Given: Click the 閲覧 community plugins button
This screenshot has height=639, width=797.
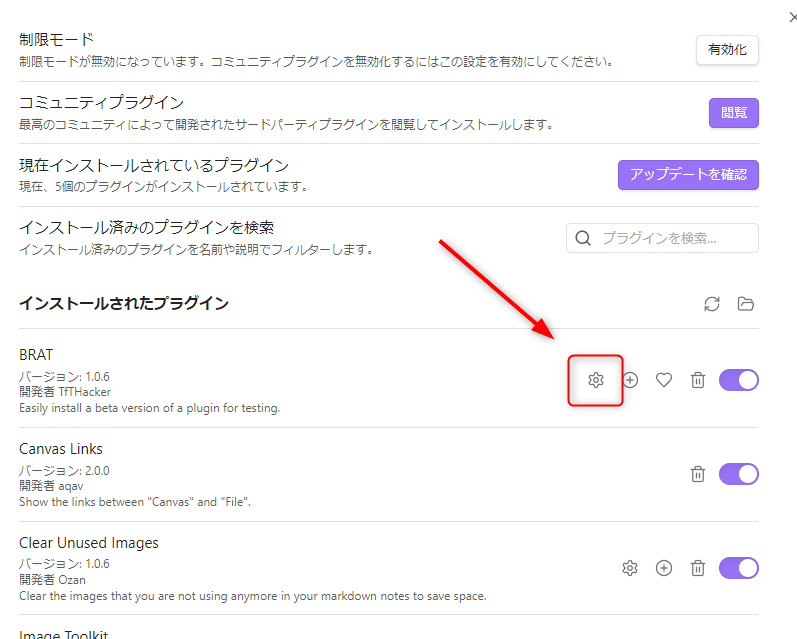Looking at the screenshot, I should [x=734, y=113].
